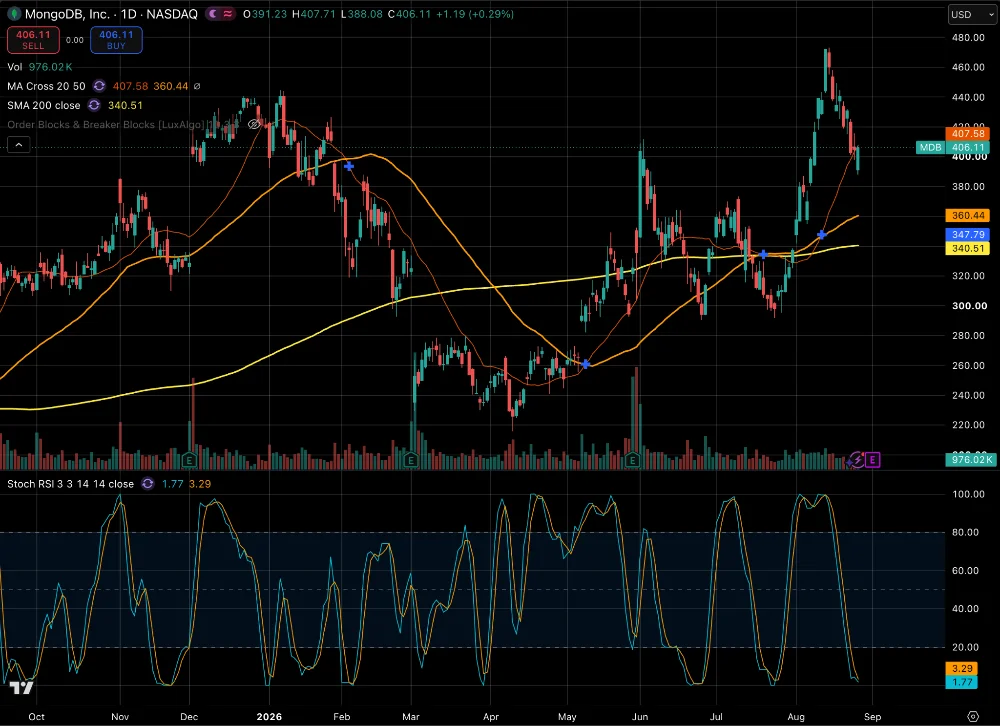
Task: Click the blue BUY 406.11 button
Action: [x=116, y=40]
